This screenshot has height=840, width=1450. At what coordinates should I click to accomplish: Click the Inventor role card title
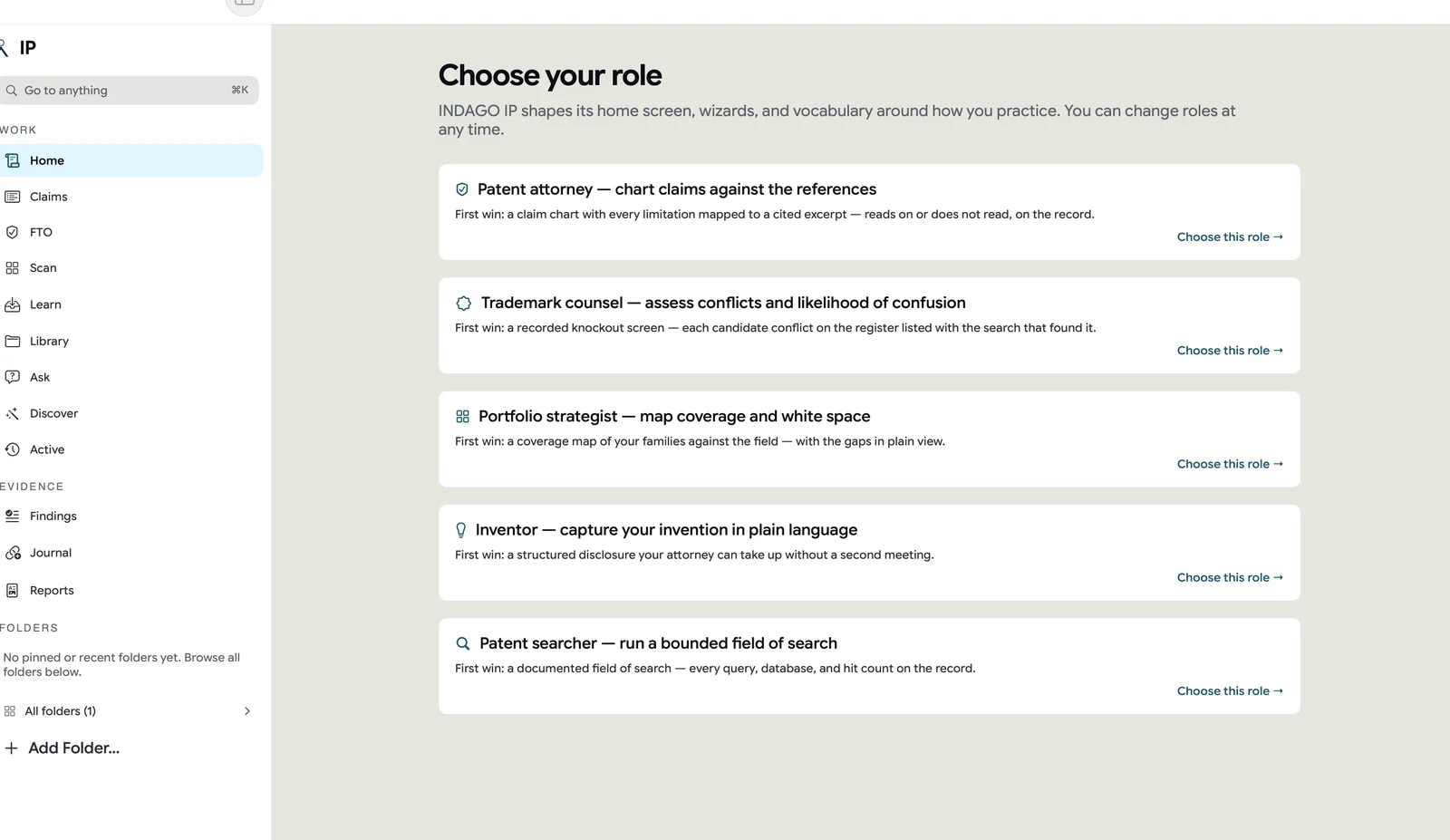click(x=666, y=529)
